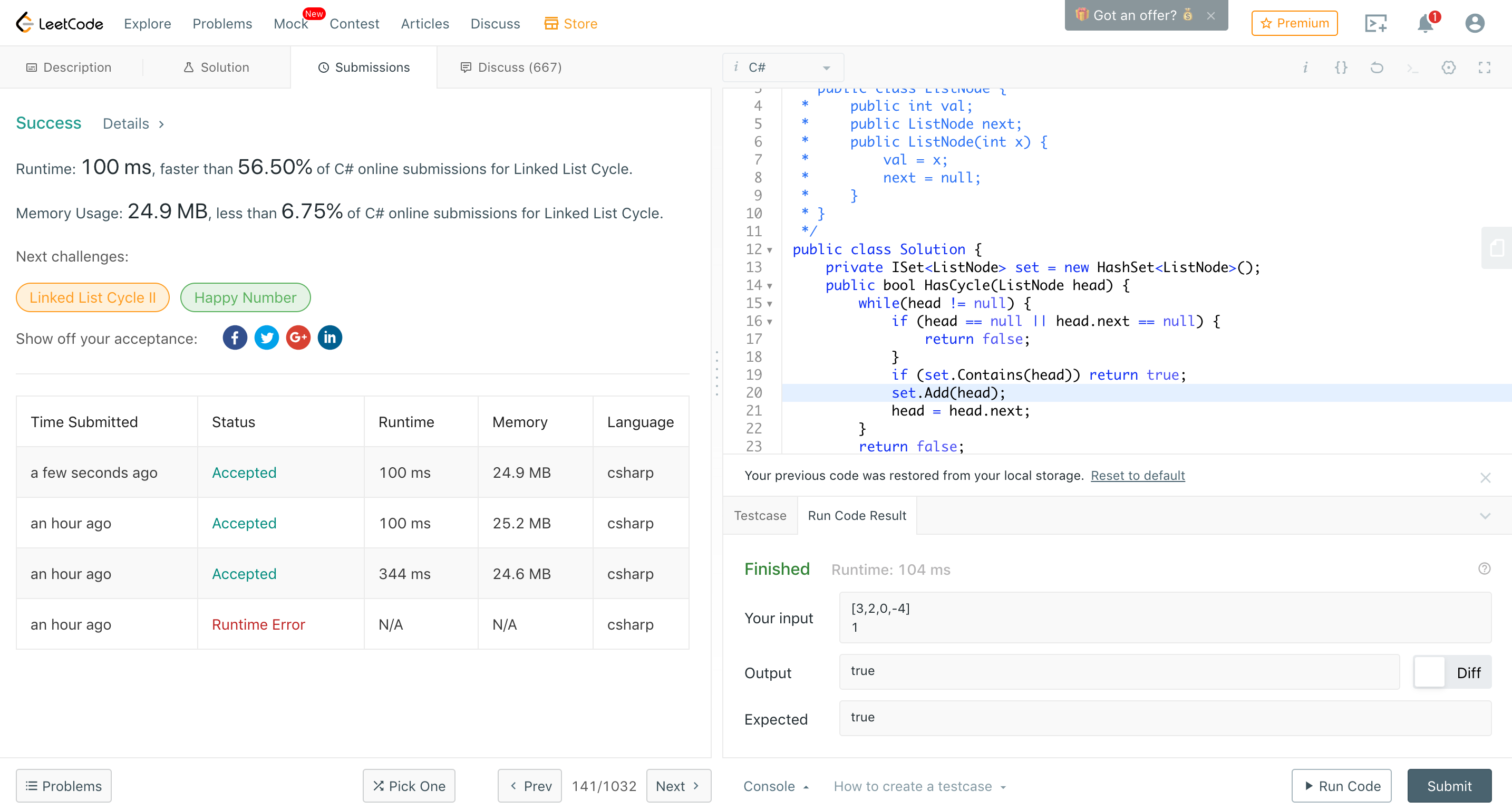Screen dimensions: 1512x810
Task: Open the editor terminal icon
Action: 1412,69
